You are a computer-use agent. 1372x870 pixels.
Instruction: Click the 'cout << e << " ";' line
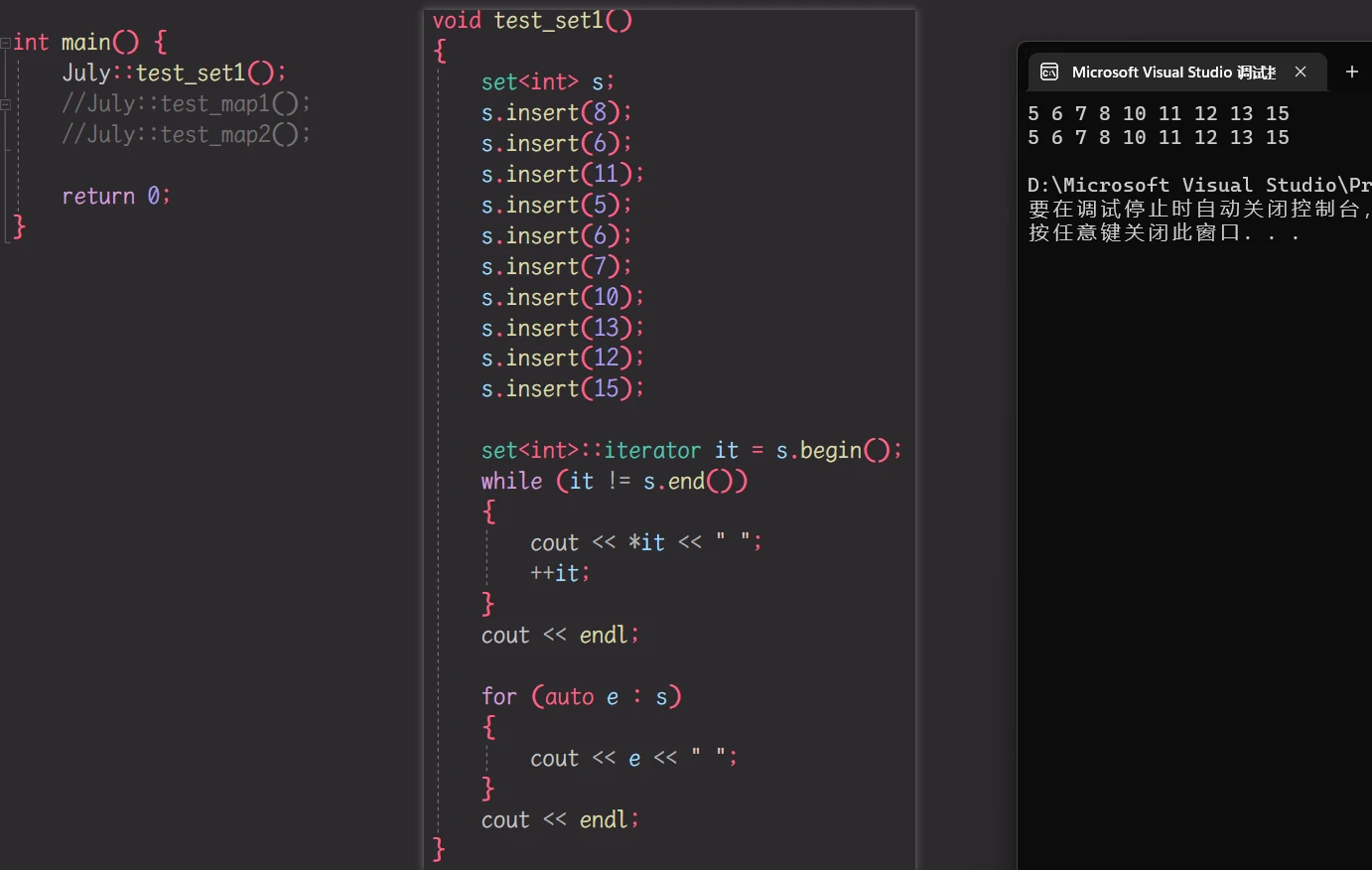[x=633, y=759]
